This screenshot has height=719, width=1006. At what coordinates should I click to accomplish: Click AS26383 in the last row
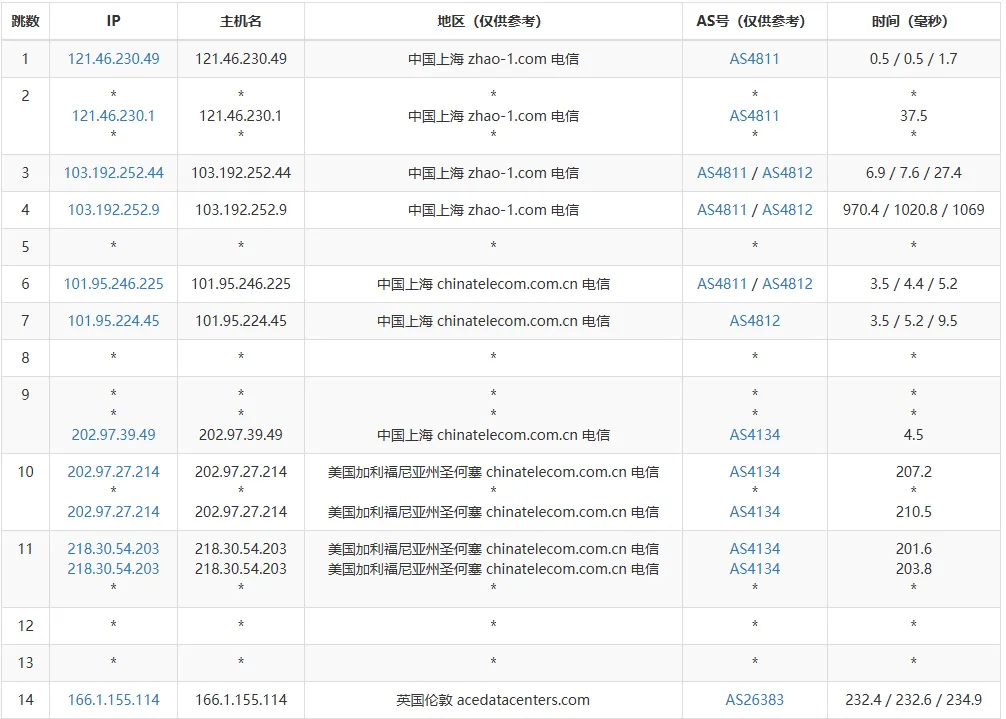click(x=755, y=699)
